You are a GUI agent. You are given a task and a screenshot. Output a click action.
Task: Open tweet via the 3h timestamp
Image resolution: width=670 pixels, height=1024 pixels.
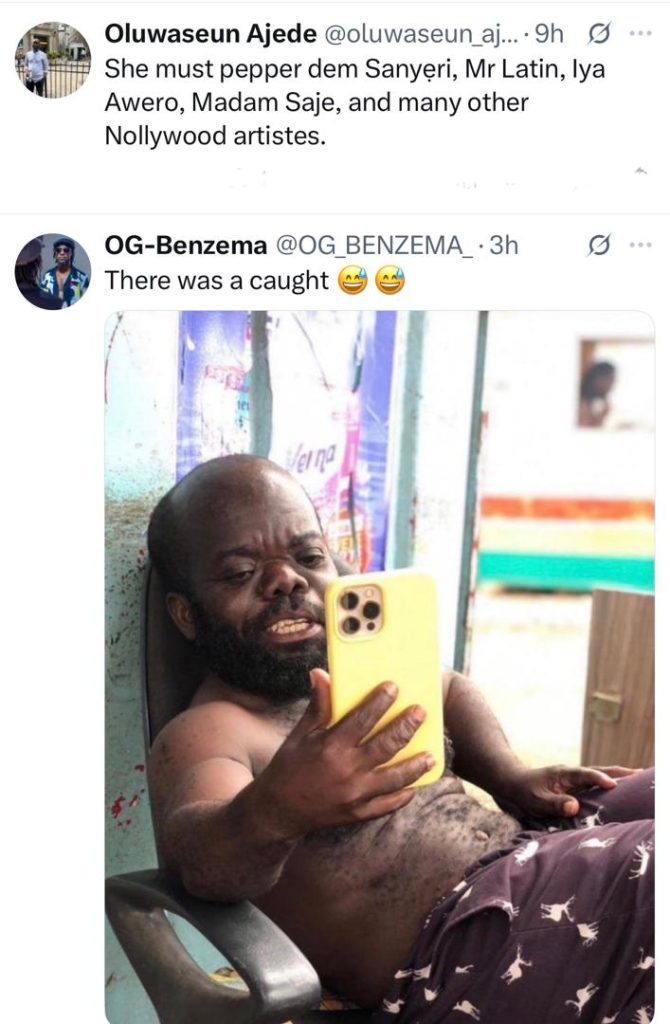[503, 246]
